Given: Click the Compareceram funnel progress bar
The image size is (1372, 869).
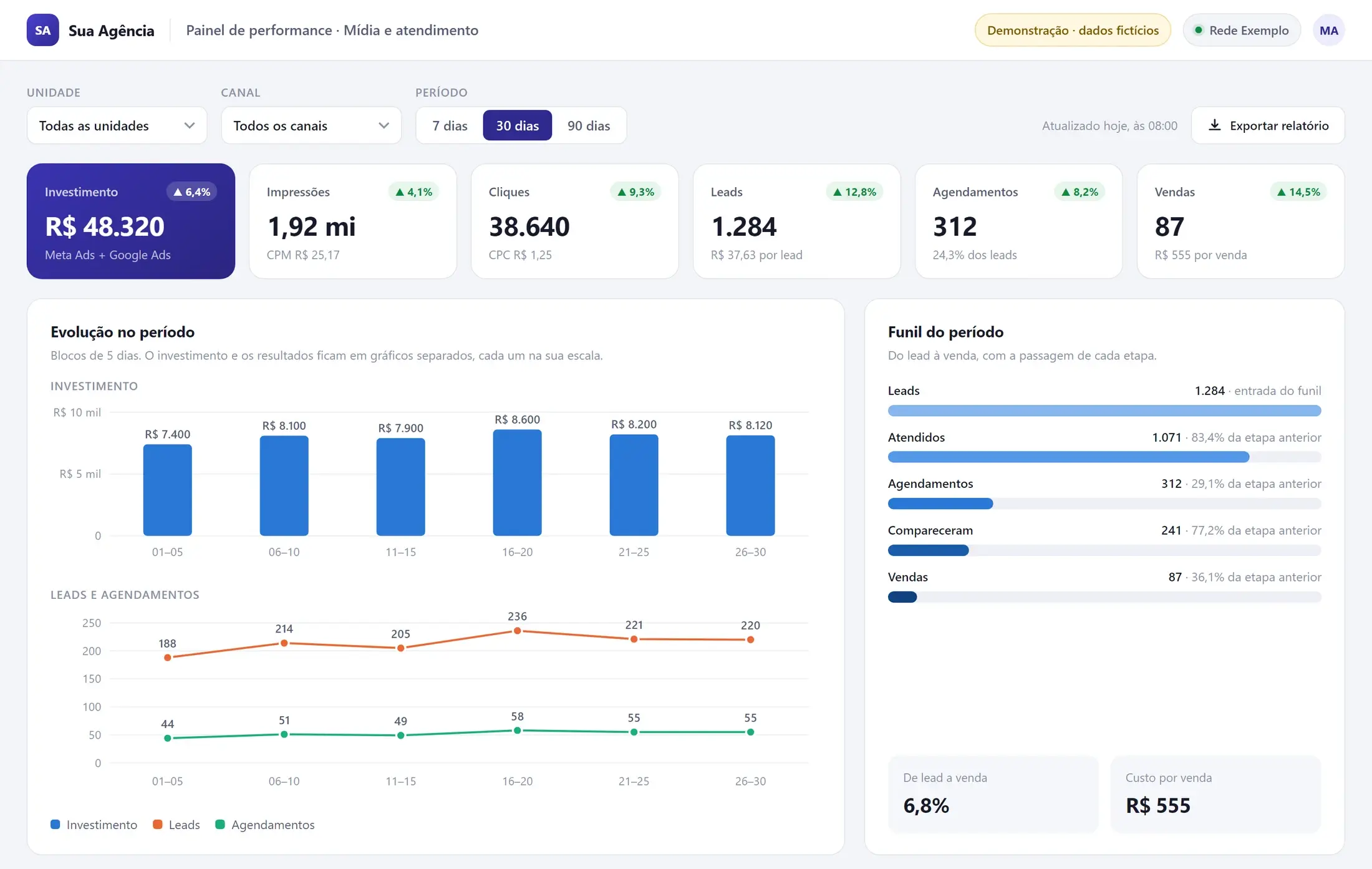Looking at the screenshot, I should click(x=1104, y=550).
